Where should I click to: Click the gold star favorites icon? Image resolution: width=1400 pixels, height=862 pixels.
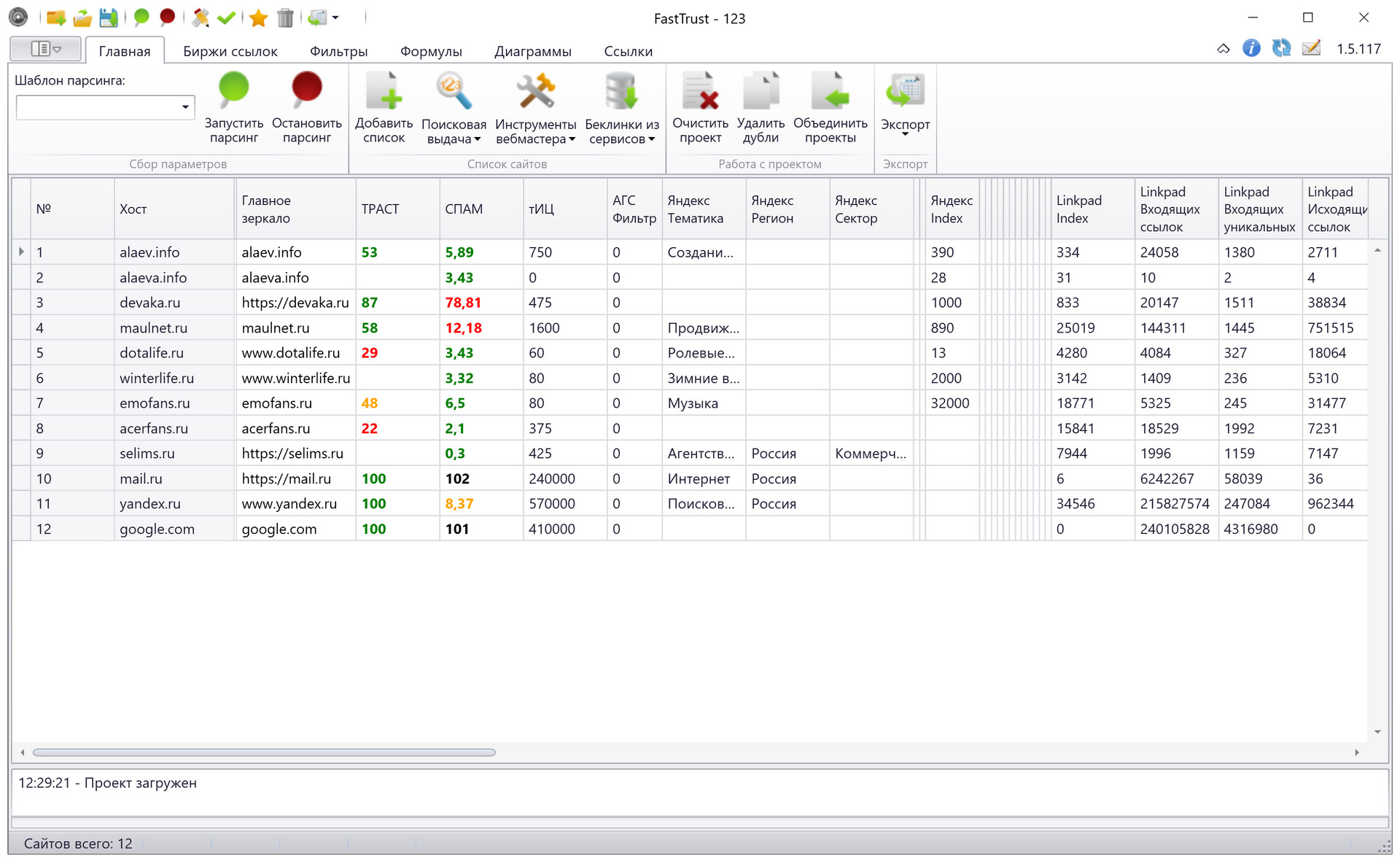[258, 18]
